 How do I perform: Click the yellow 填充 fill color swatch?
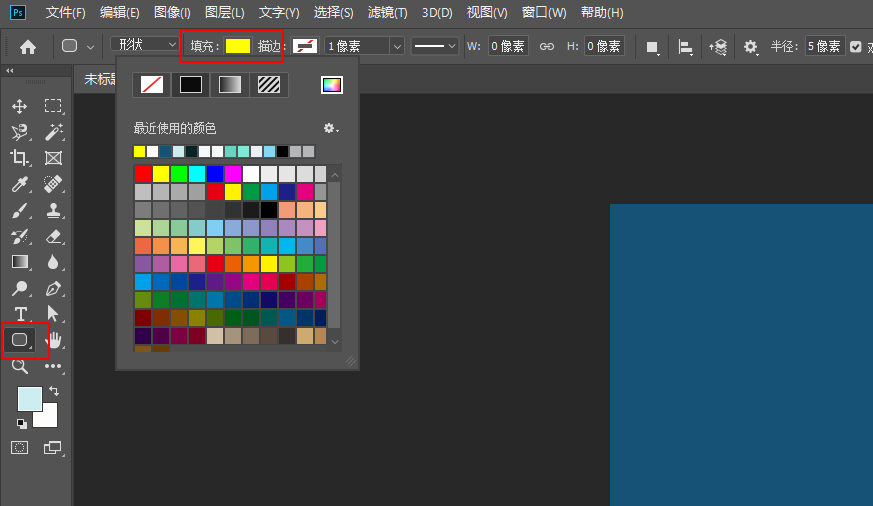[x=237, y=46]
